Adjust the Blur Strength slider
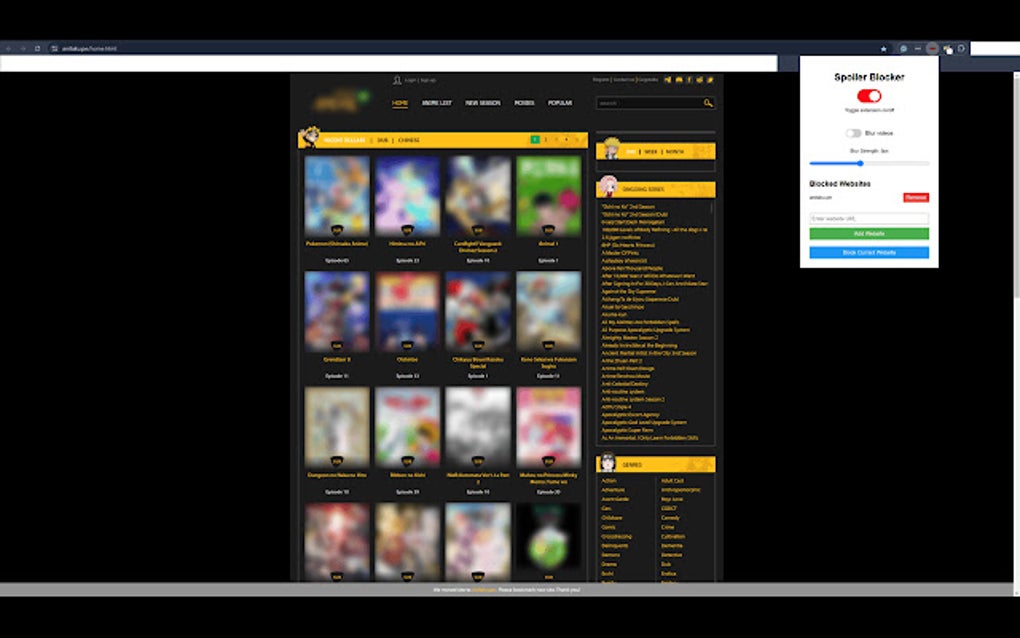This screenshot has width=1020, height=638. 861,163
